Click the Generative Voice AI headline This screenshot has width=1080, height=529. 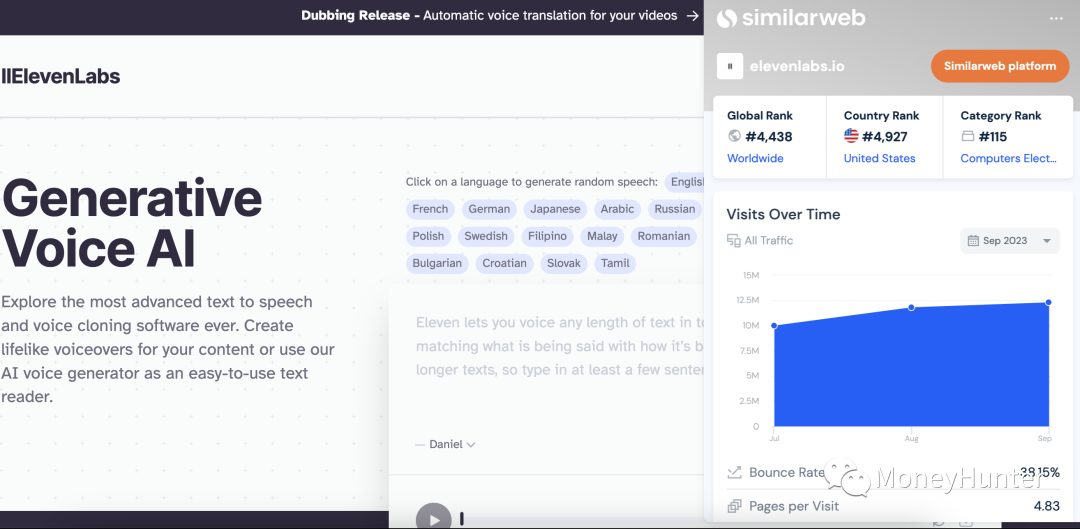pyautogui.click(x=132, y=222)
